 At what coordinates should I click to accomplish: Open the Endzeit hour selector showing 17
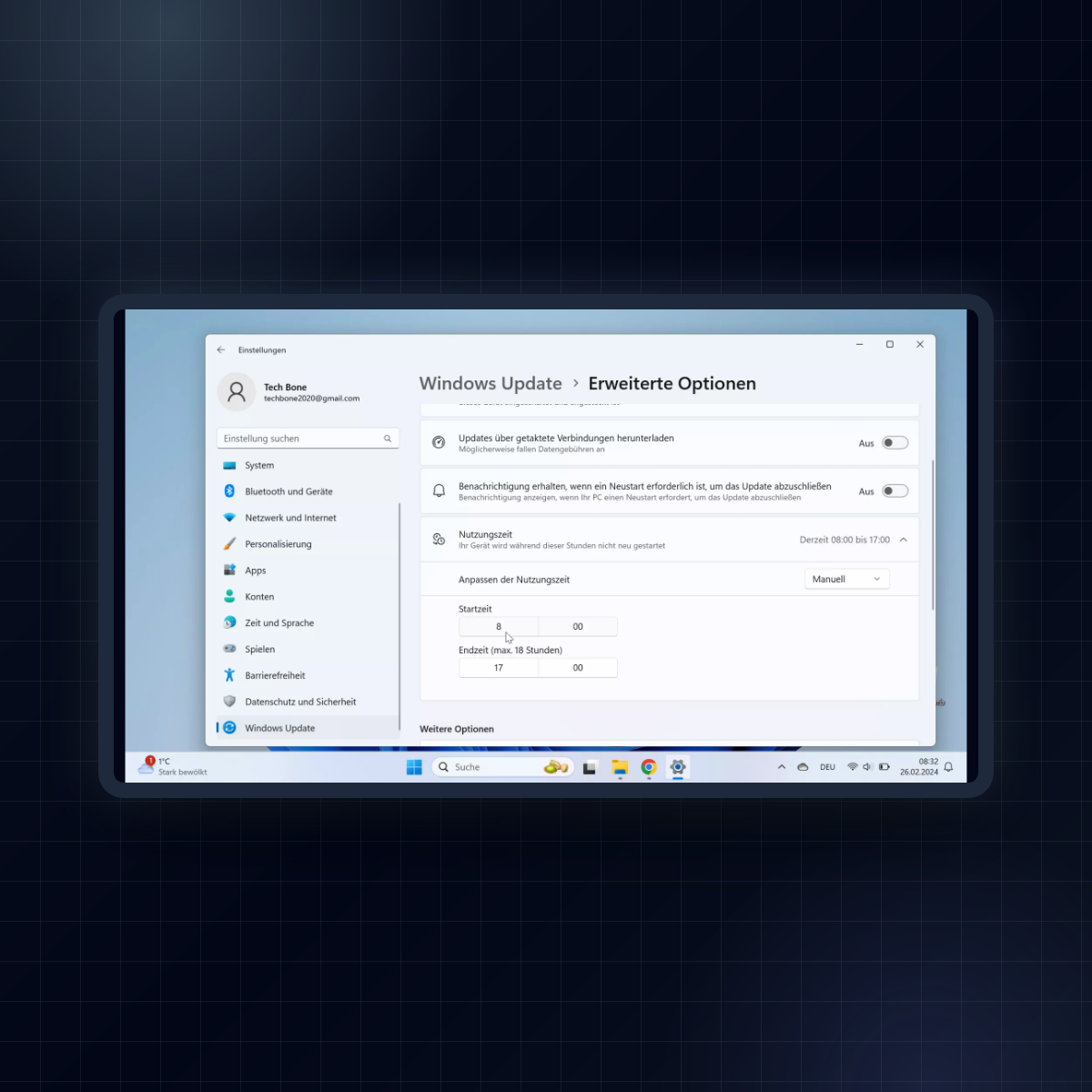(499, 668)
